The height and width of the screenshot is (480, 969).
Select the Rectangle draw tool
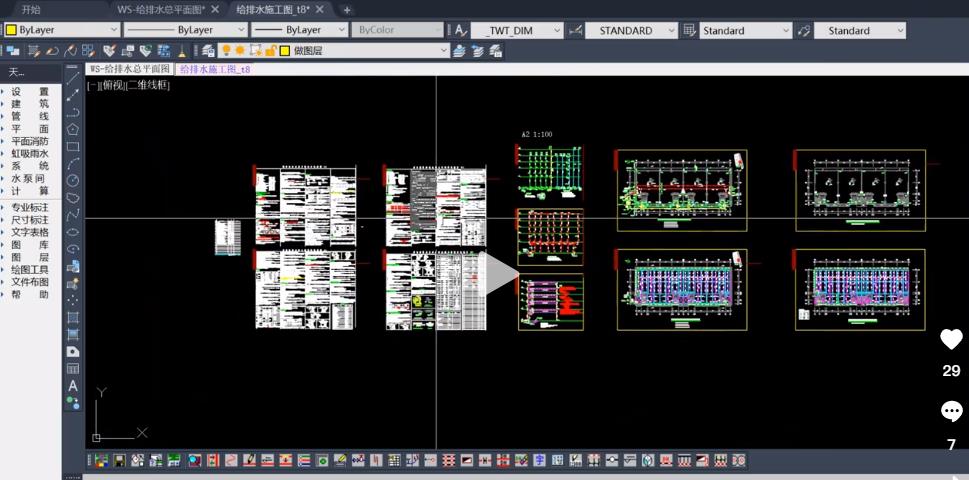[x=73, y=146]
